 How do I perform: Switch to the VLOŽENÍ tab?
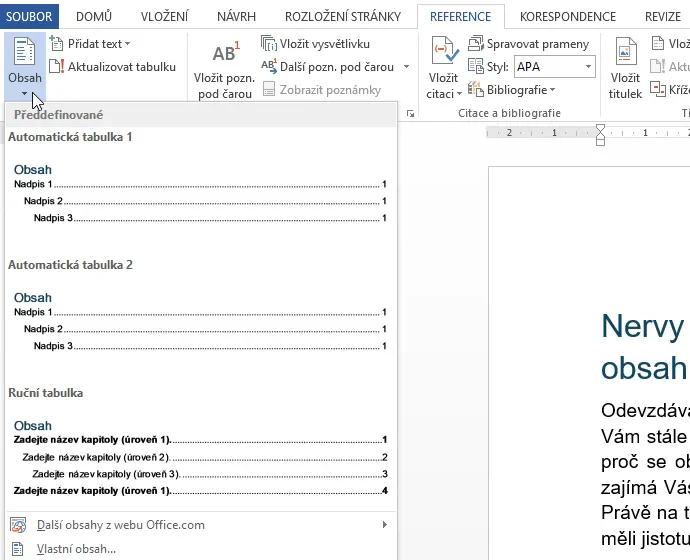165,17
